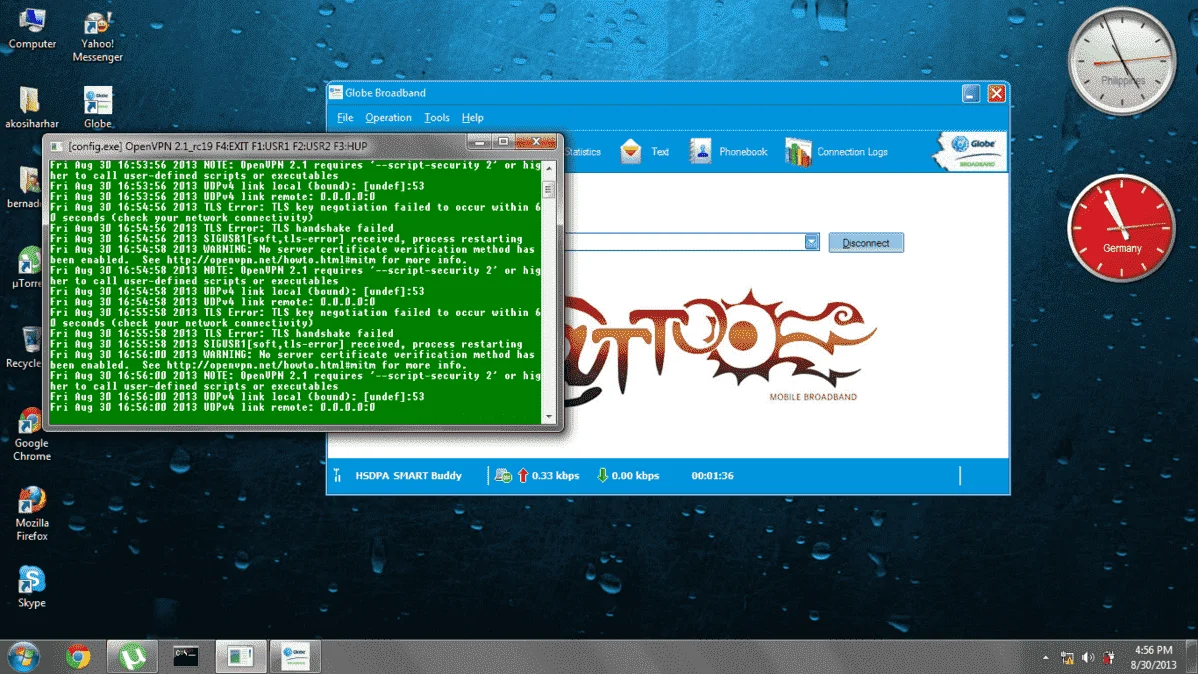Click the Philippines clock gadget
Viewport: 1198px width, 674px height.
(x=1122, y=61)
